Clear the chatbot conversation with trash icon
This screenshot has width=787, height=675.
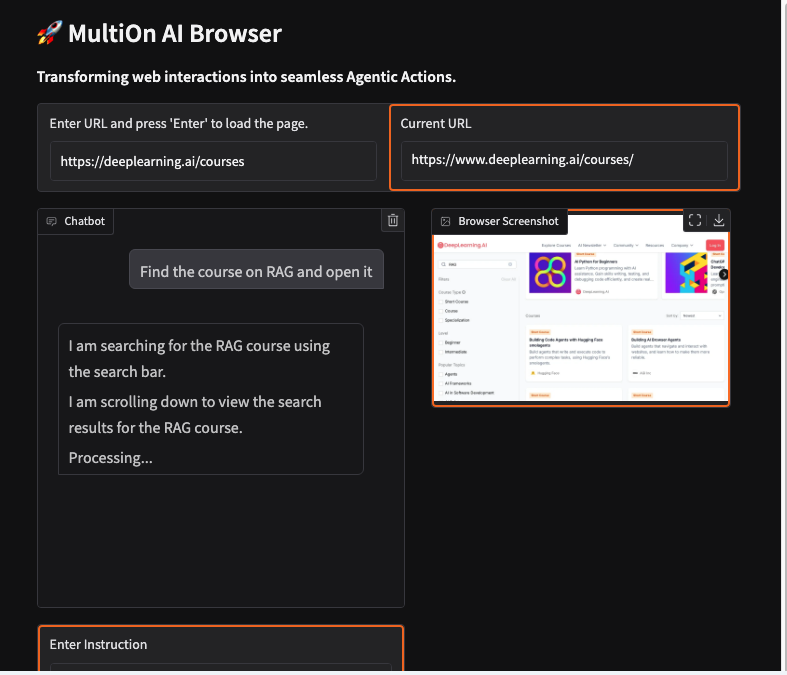(x=392, y=220)
